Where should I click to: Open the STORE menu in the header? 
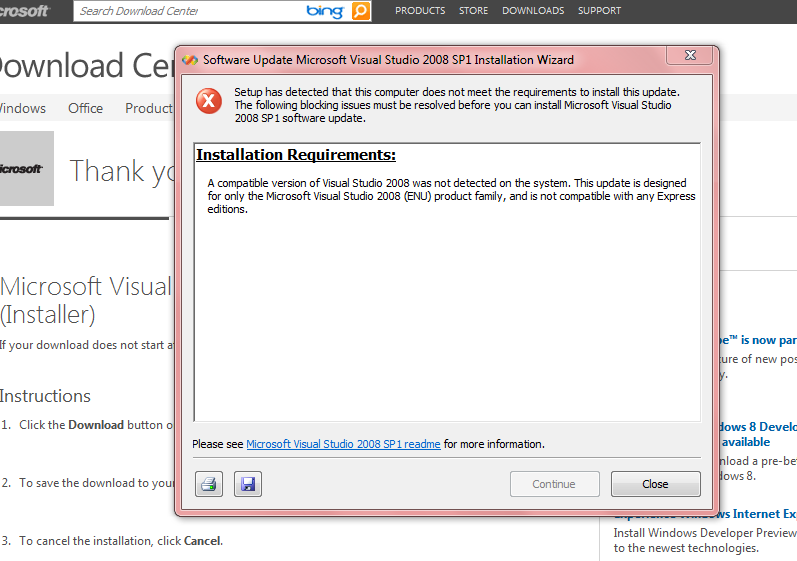(x=473, y=11)
